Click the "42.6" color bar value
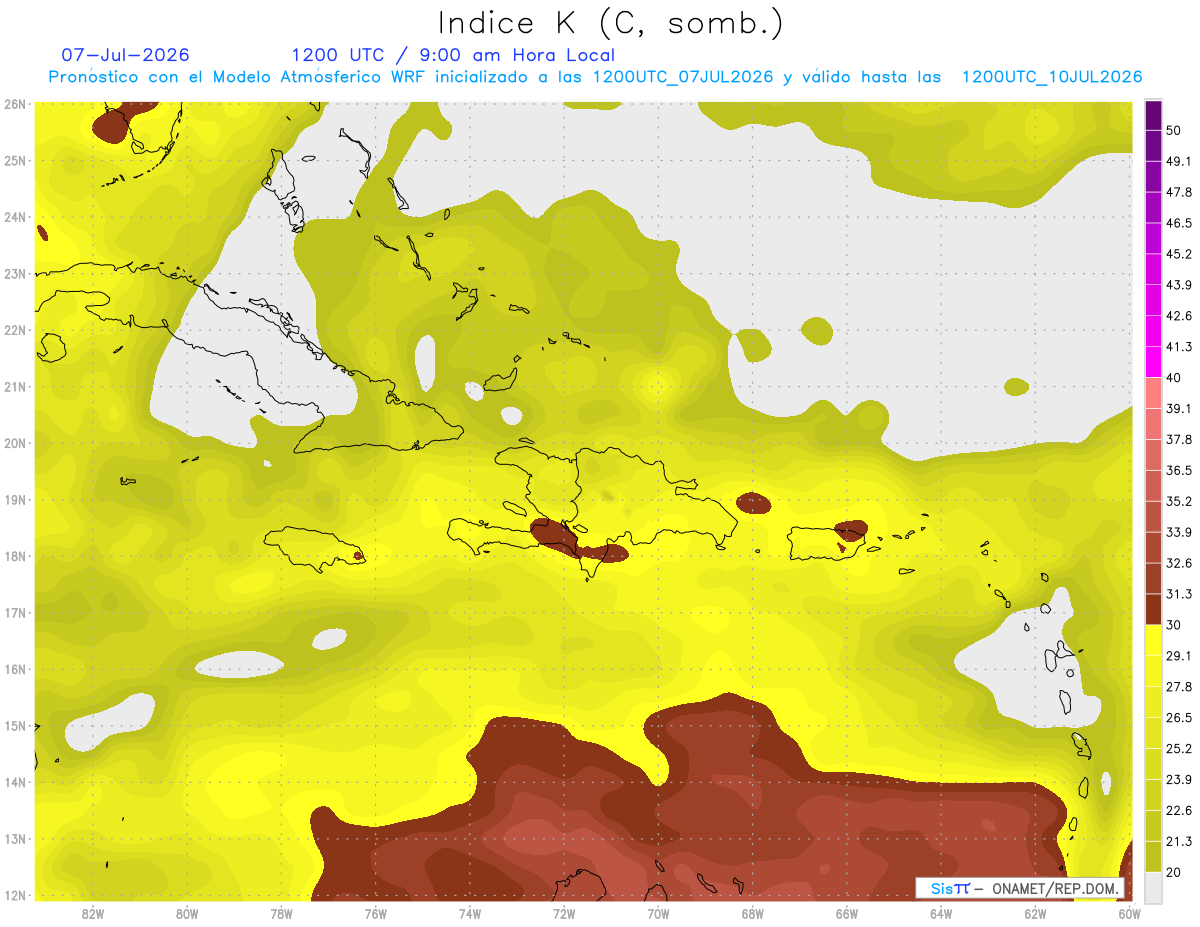Image resolution: width=1200 pixels, height=927 pixels. click(1179, 316)
